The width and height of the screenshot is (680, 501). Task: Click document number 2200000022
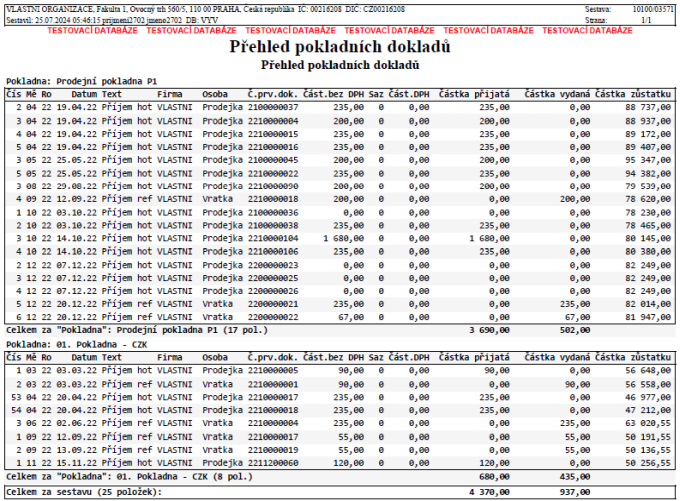pyautogui.click(x=273, y=317)
